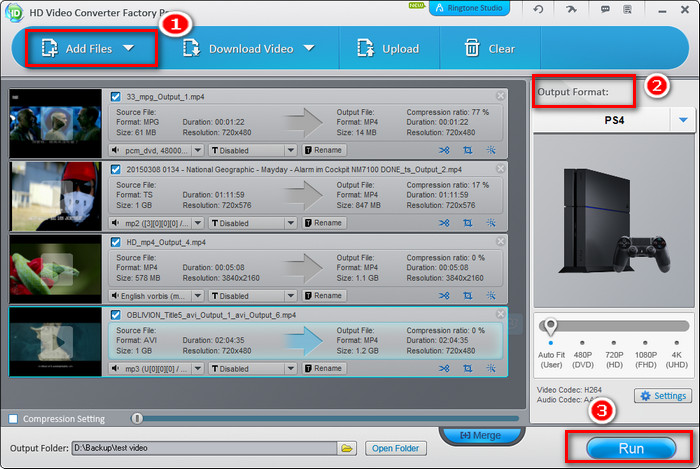Screen dimensions: 700x469
Task: Expand the Add Files dropdown arrow
Action: coord(129,48)
